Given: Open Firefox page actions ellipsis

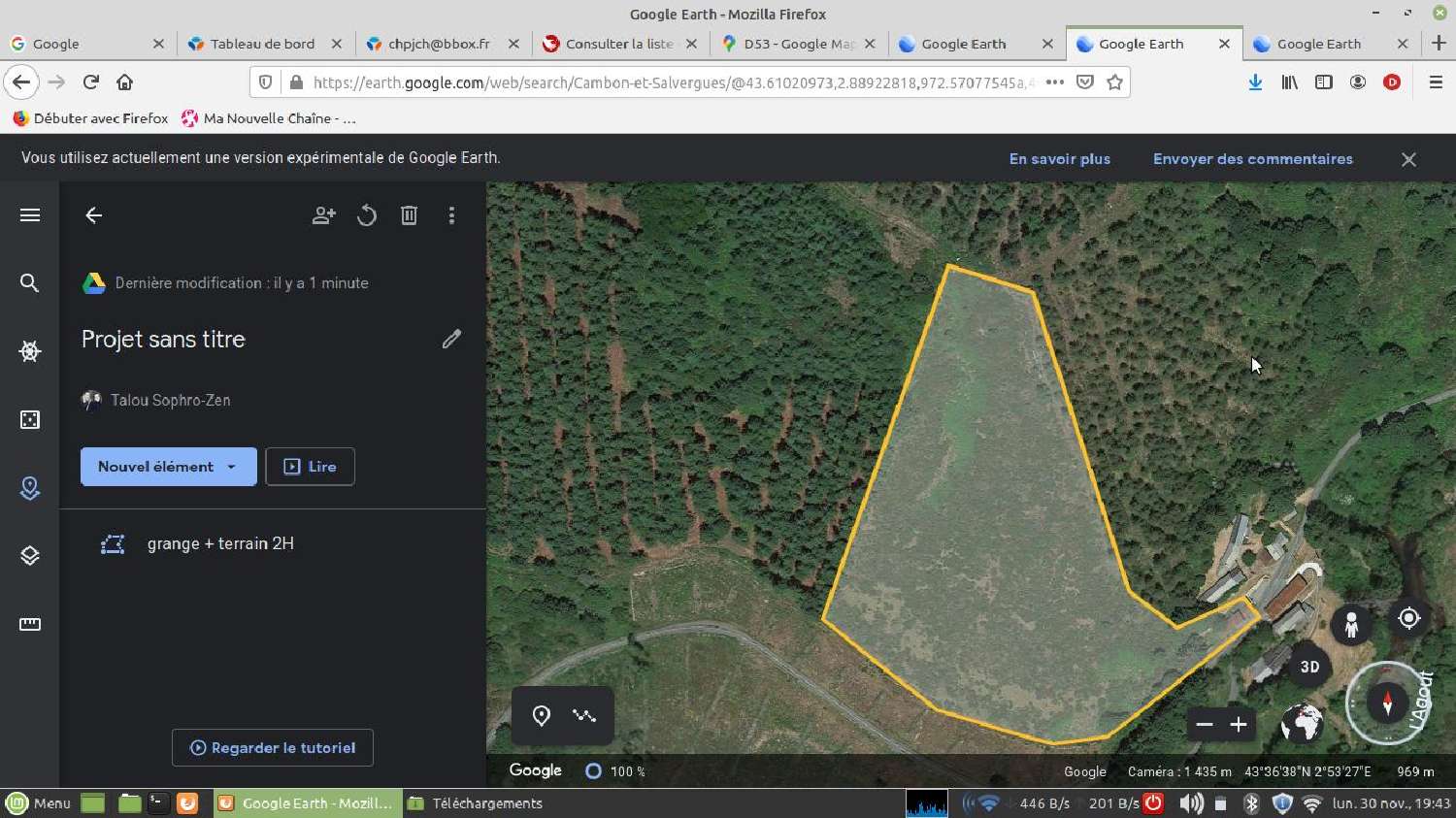Looking at the screenshot, I should pos(1055,82).
